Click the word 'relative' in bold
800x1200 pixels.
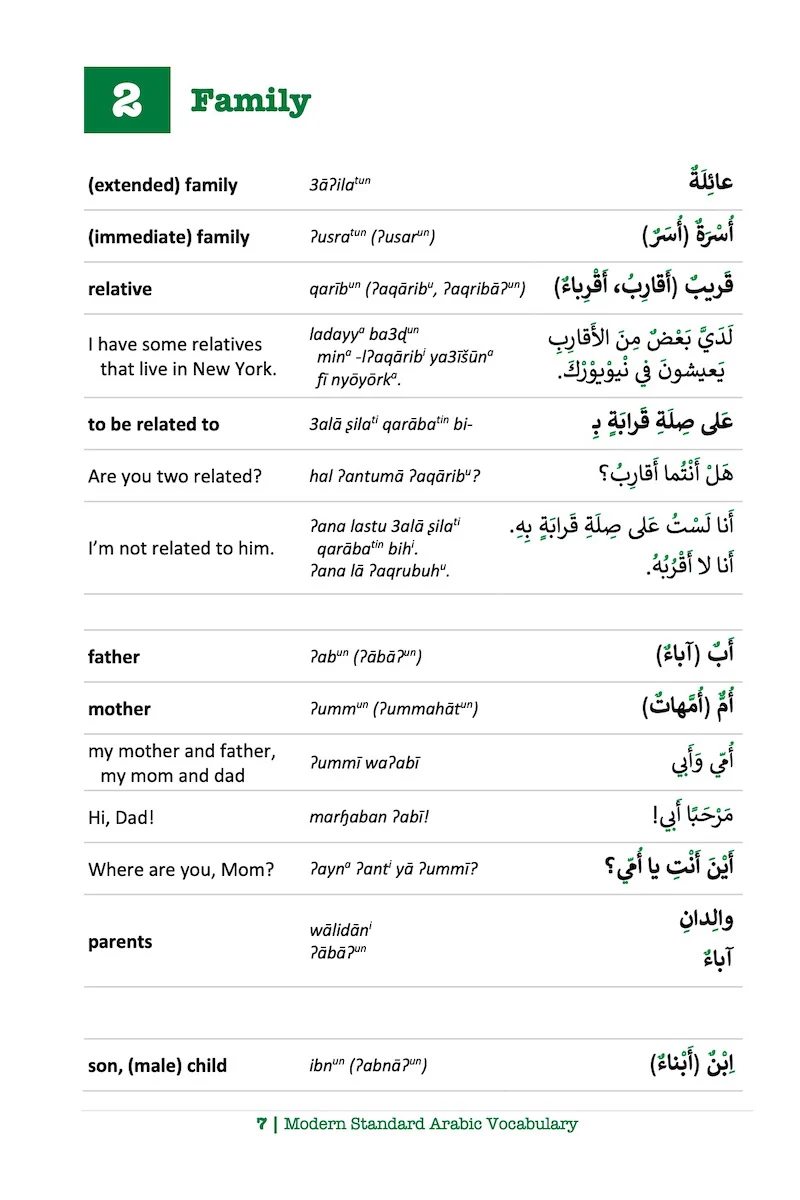tap(120, 289)
